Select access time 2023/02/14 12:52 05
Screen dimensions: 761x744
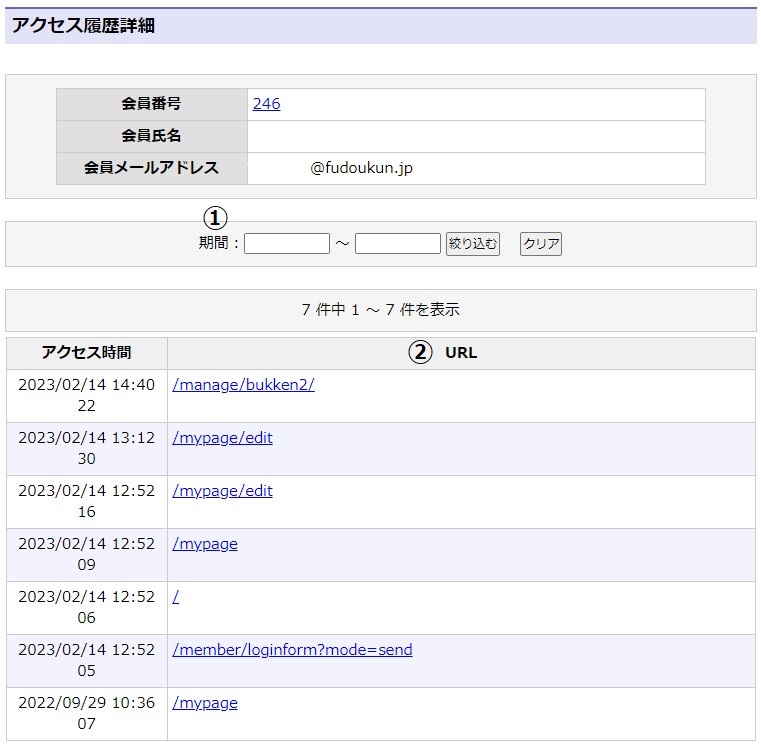87,660
